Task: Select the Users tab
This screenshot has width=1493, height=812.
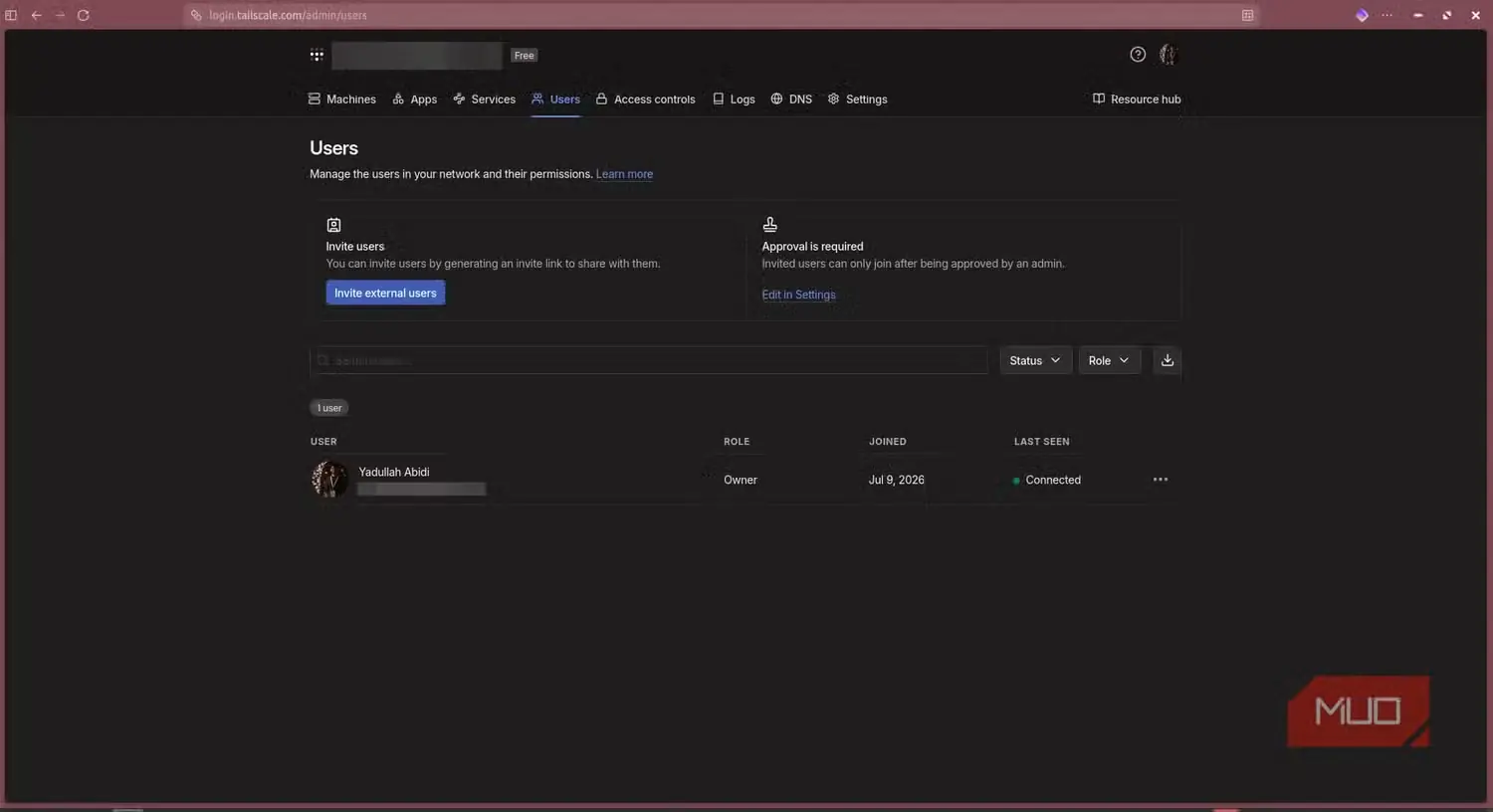Action: coord(555,100)
